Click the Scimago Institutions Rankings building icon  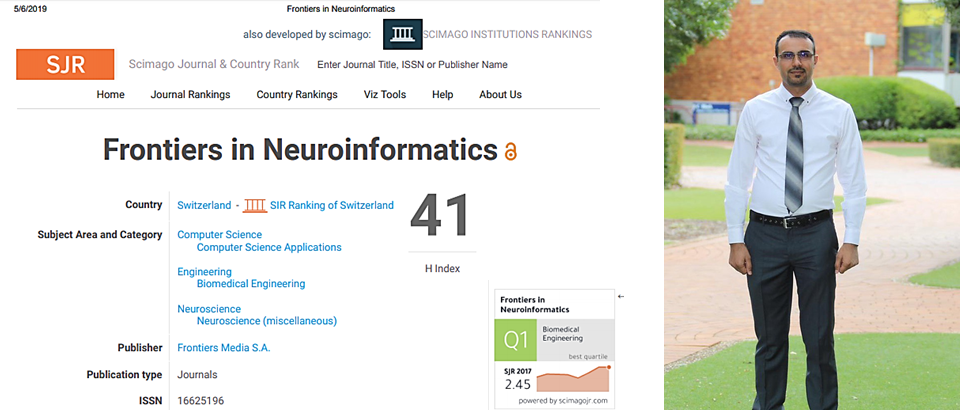point(403,35)
